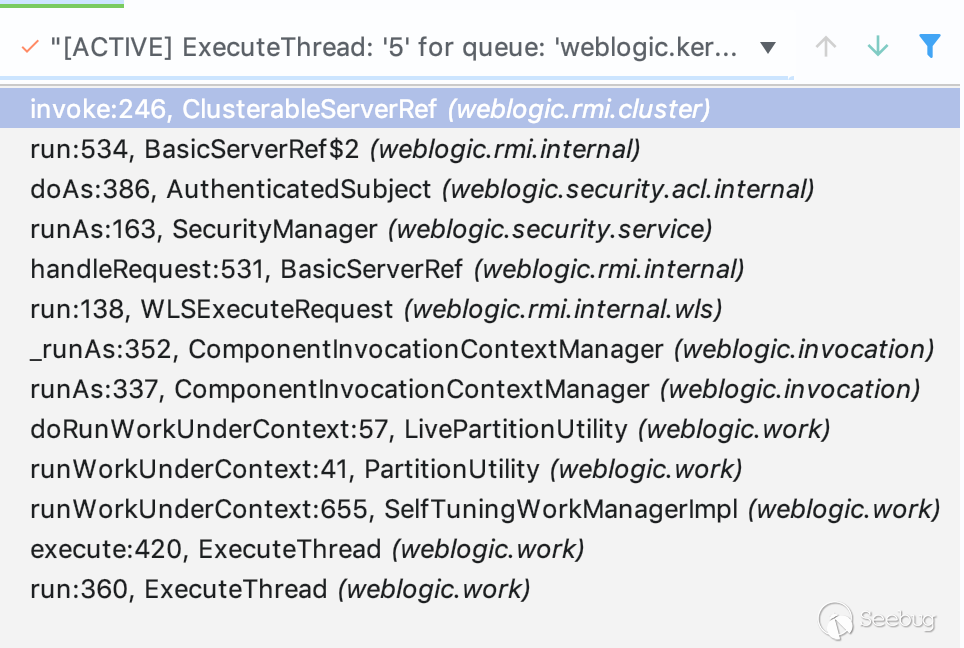
Task: Select the handleRequest:531 BasicServerRef frame
Action: [387, 269]
